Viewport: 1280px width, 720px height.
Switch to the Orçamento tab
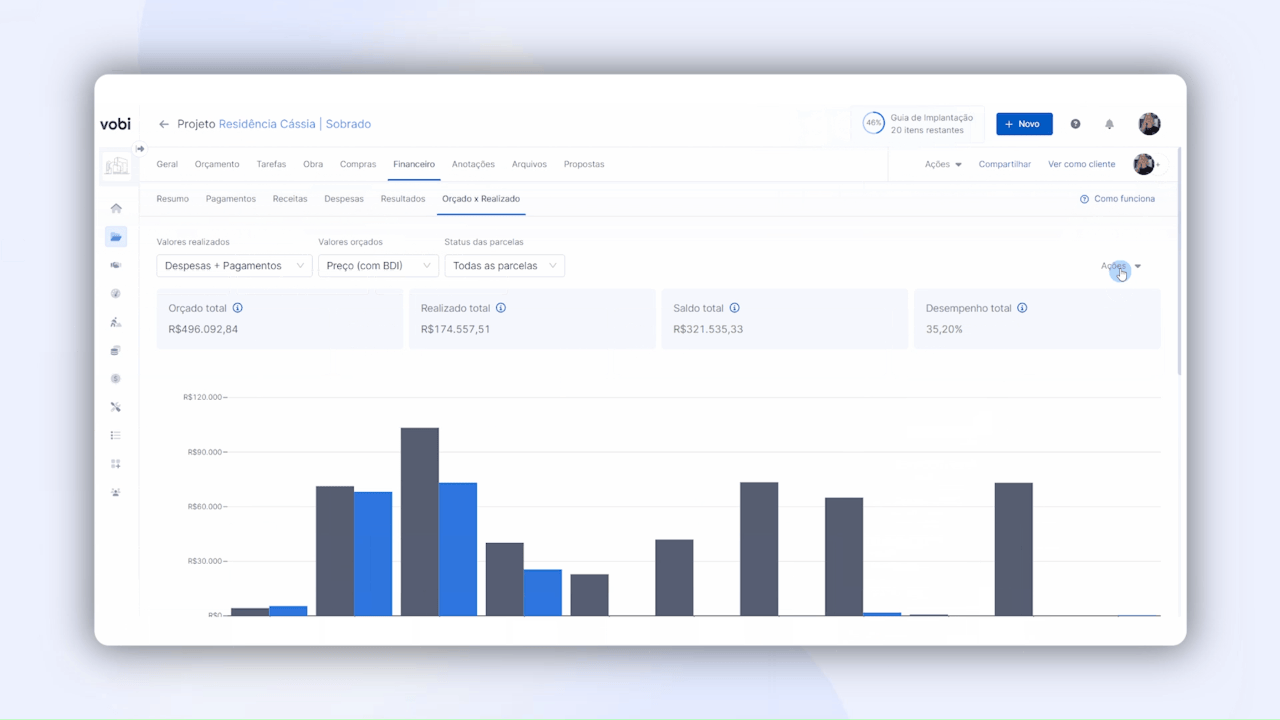[x=217, y=164]
